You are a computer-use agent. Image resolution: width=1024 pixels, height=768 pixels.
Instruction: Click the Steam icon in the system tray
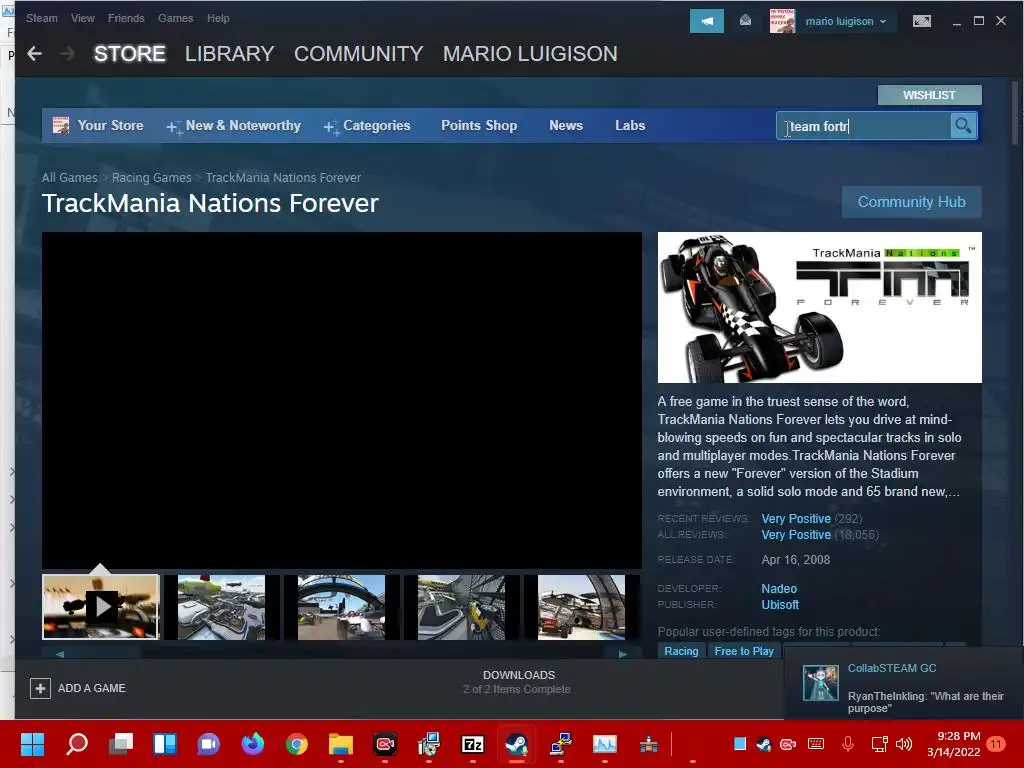click(x=763, y=744)
